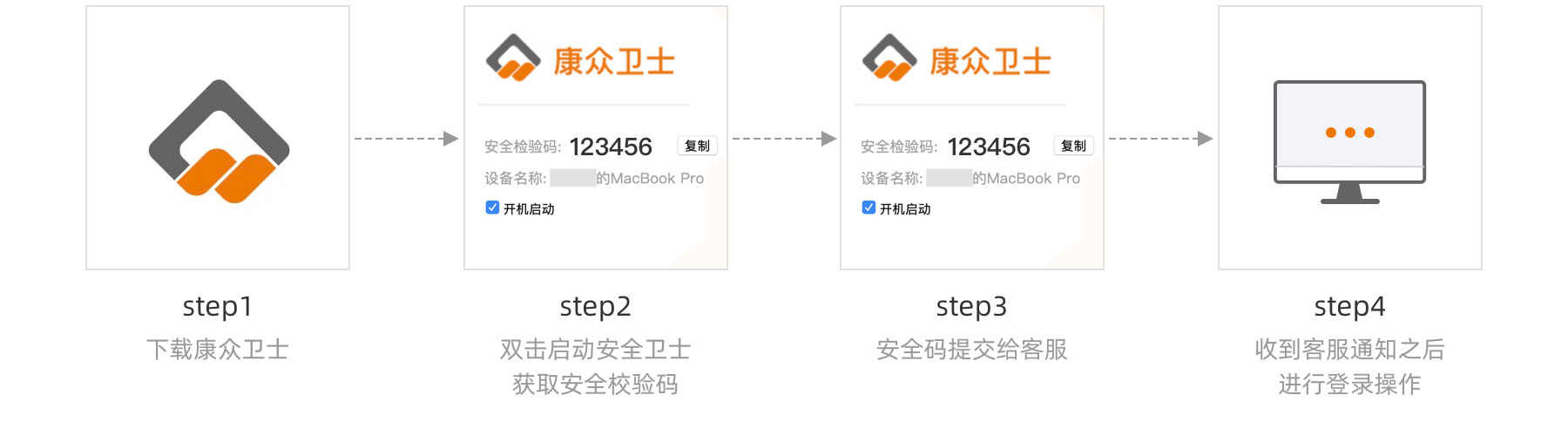Click the three orange dots on monitor
The image size is (1568, 443).
(1349, 133)
